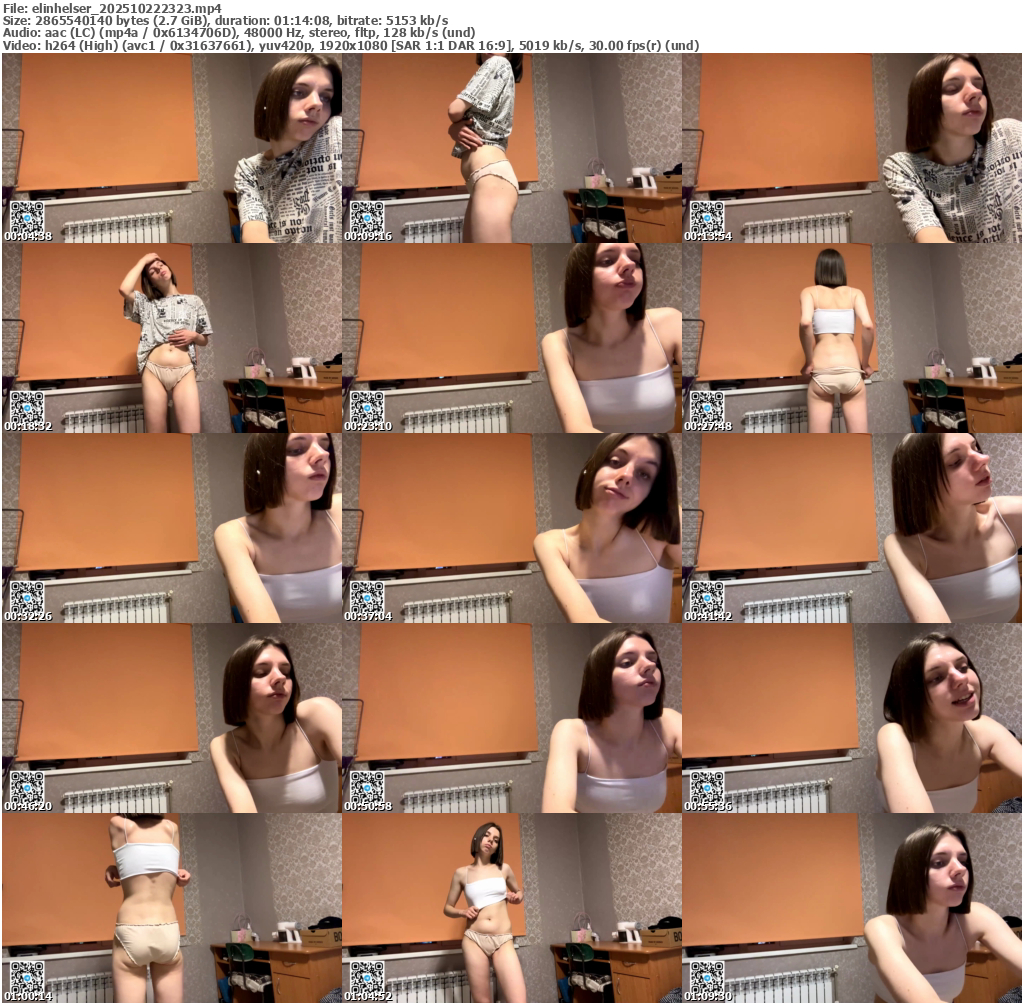Open the thumbnail stamped 00:27:48
This screenshot has width=1024, height=1003.
pyautogui.click(x=852, y=338)
